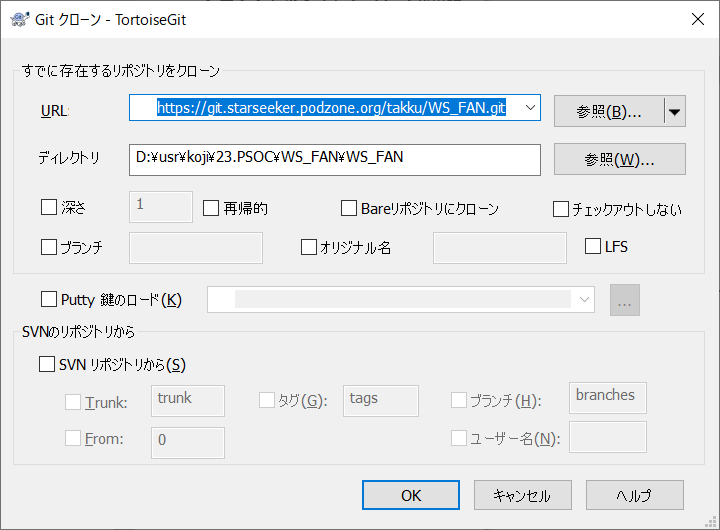Viewport: 720px width, 530px height.
Task: Click 参照(W)... browse directory button
Action: [x=618, y=159]
